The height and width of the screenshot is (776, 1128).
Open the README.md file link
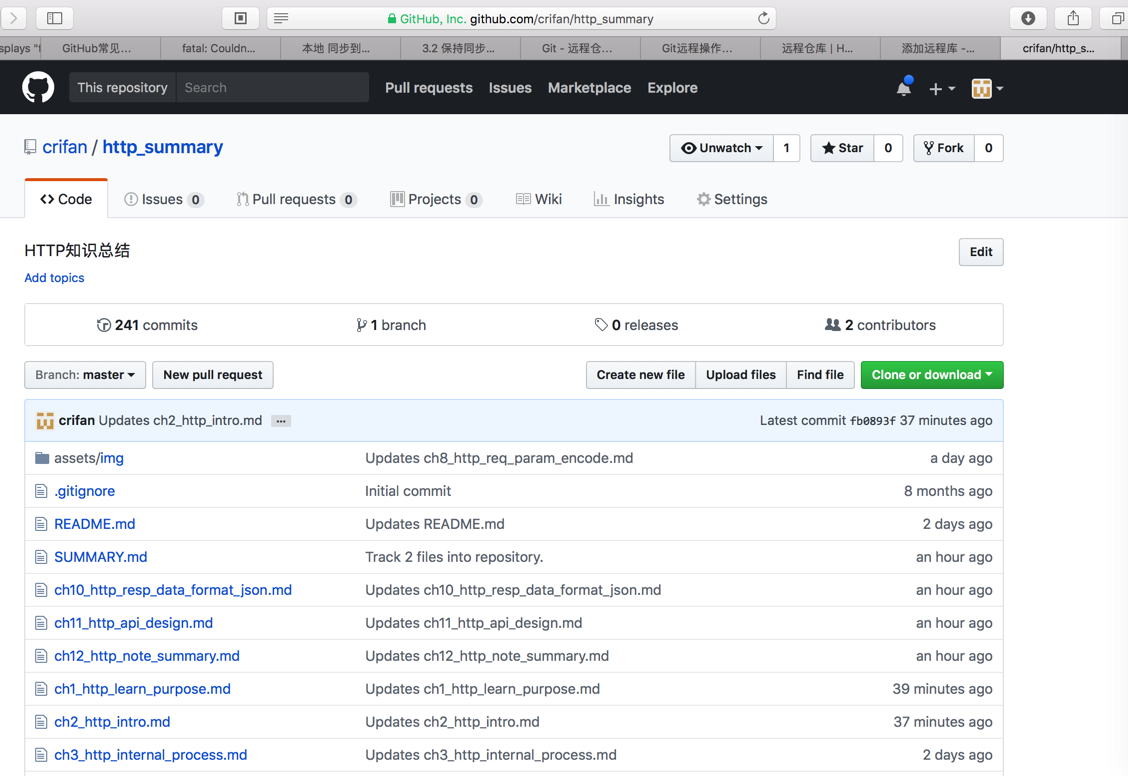click(x=94, y=524)
